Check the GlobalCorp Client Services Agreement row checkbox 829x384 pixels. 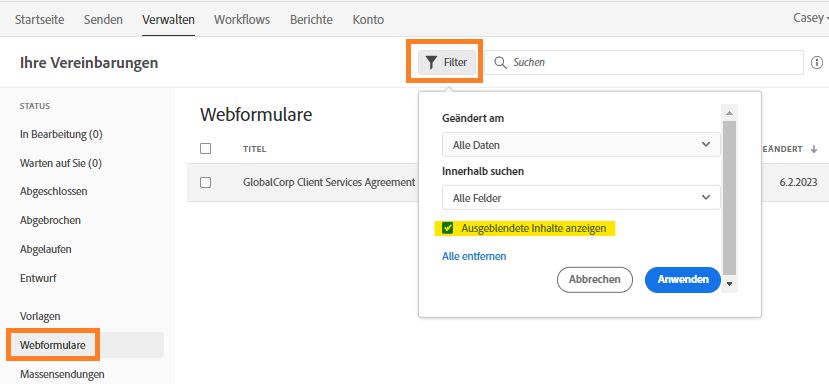[206, 182]
